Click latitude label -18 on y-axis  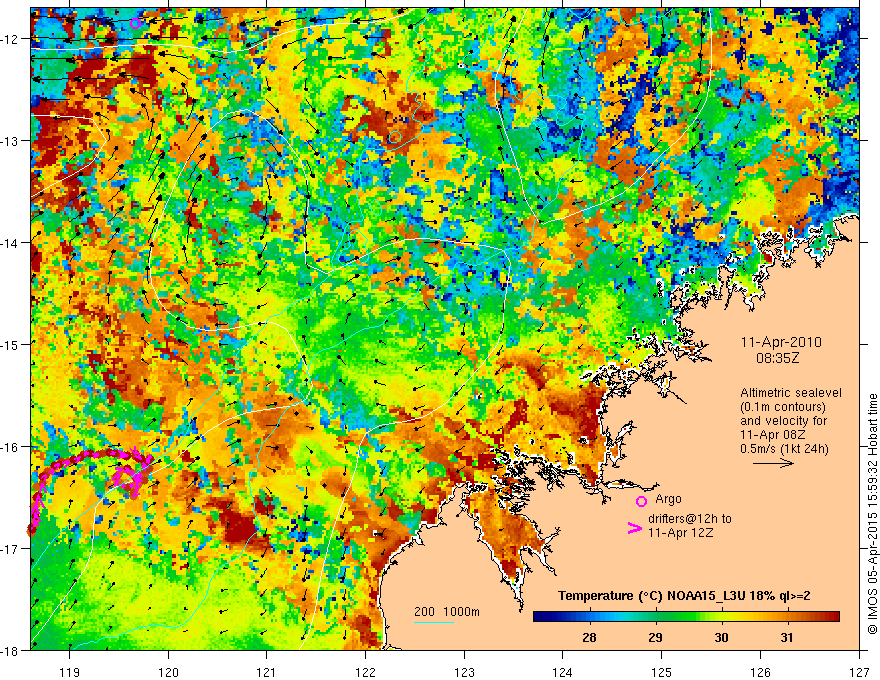11,651
